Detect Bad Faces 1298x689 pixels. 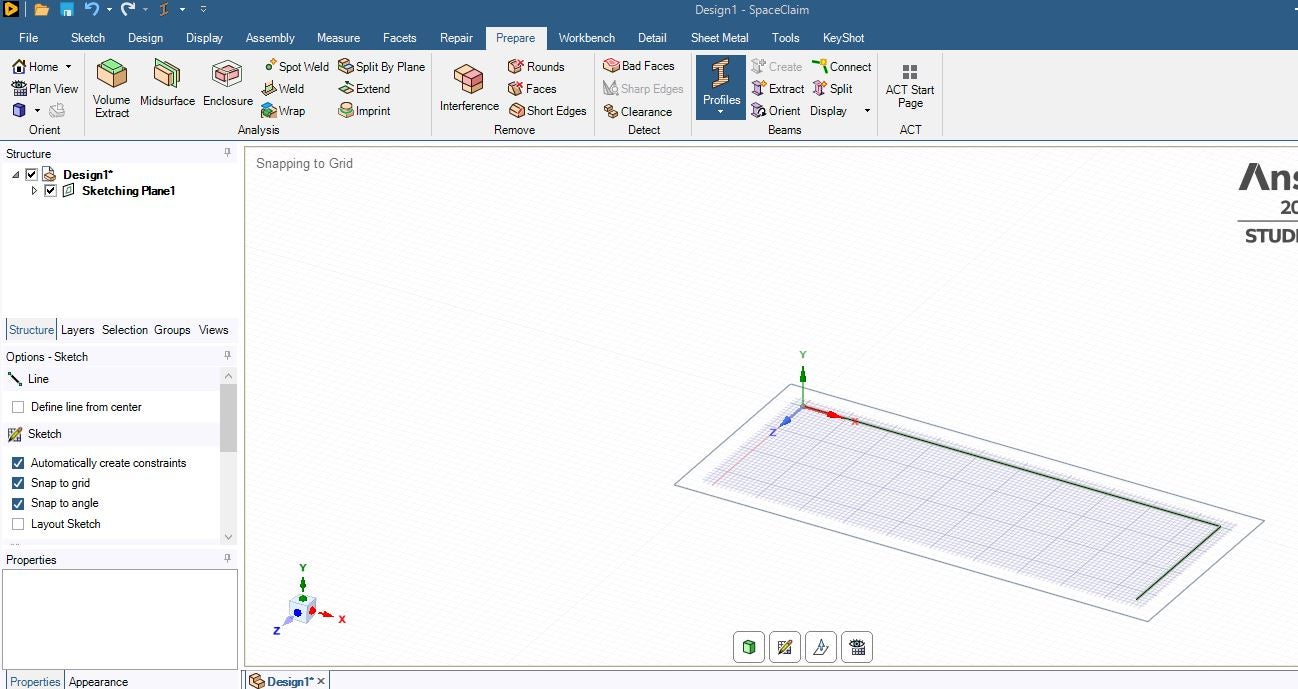coord(639,66)
